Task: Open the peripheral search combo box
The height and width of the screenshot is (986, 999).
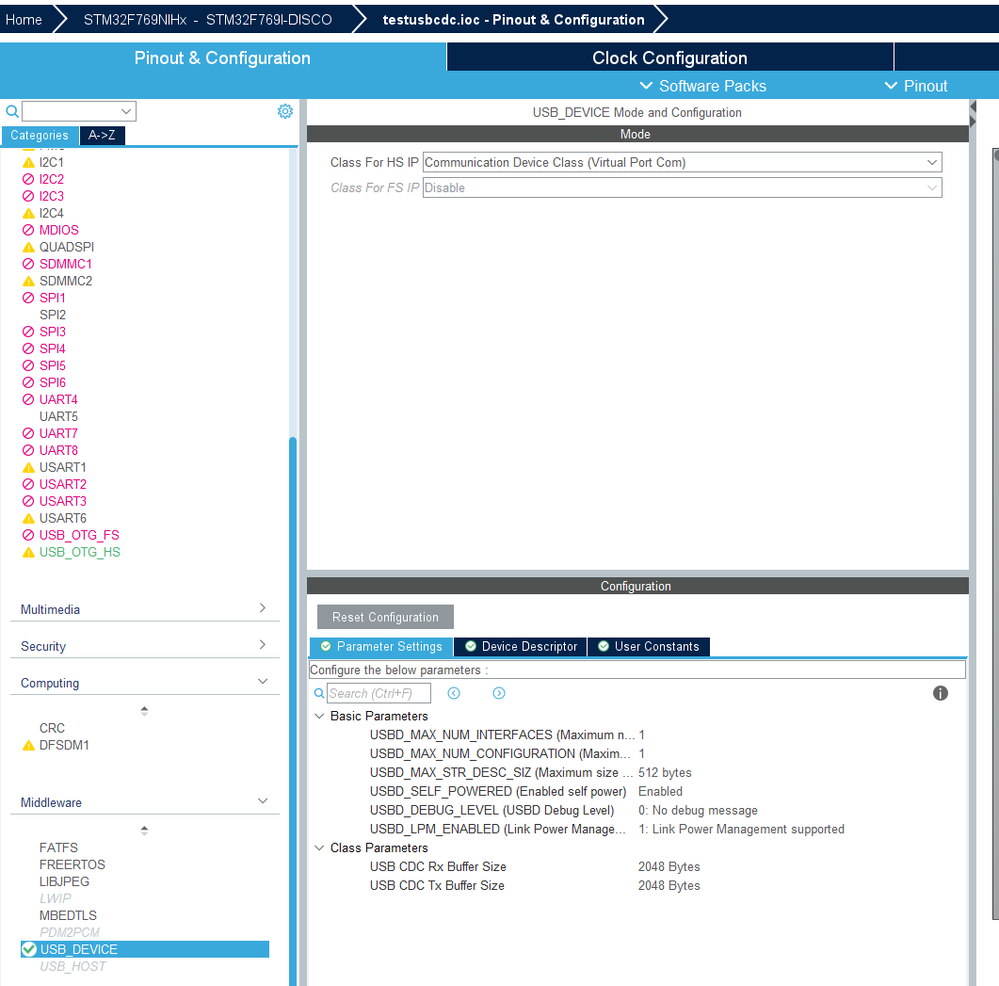Action: (x=80, y=111)
